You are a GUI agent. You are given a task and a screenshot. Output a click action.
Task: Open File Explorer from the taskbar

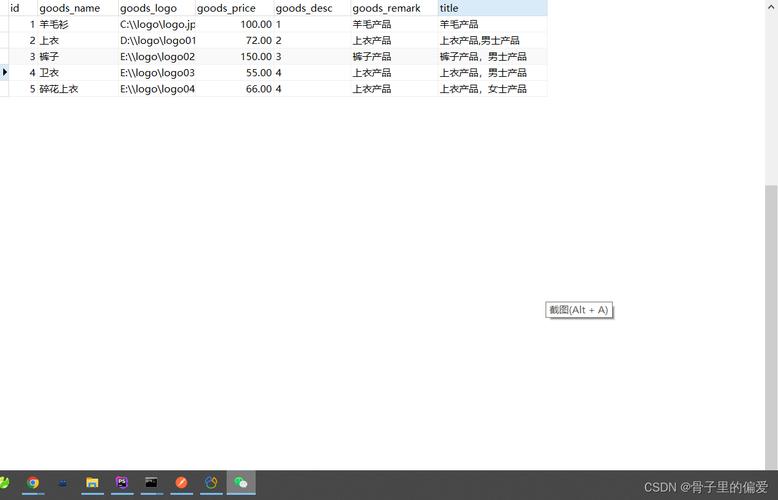[92, 483]
